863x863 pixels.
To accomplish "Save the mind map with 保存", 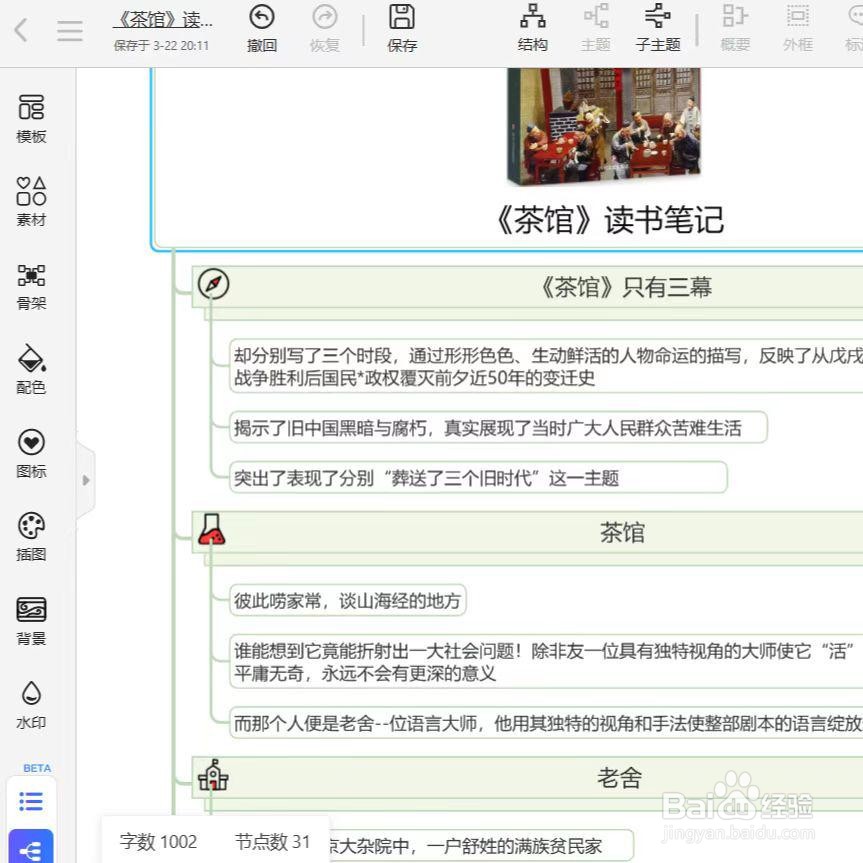I will (x=402, y=29).
